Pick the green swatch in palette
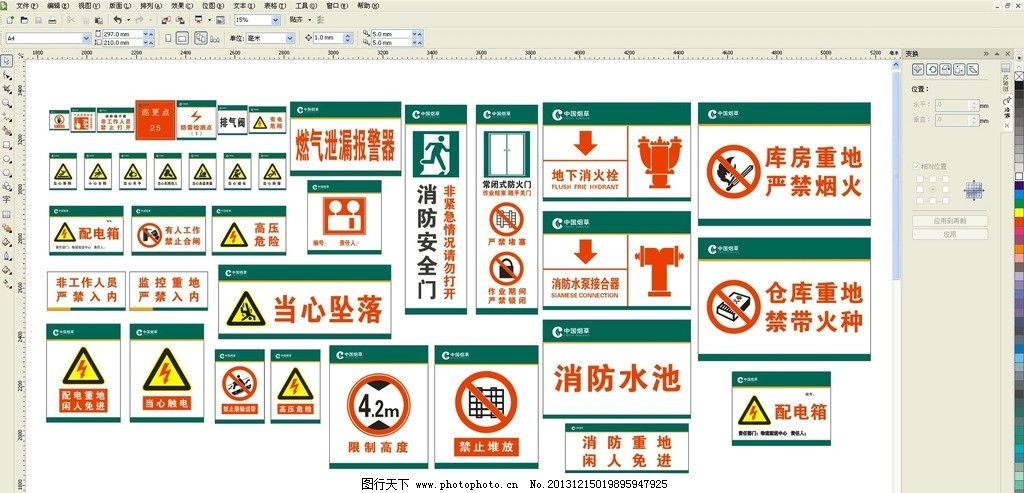The width and height of the screenshot is (1024, 493). tap(1019, 203)
